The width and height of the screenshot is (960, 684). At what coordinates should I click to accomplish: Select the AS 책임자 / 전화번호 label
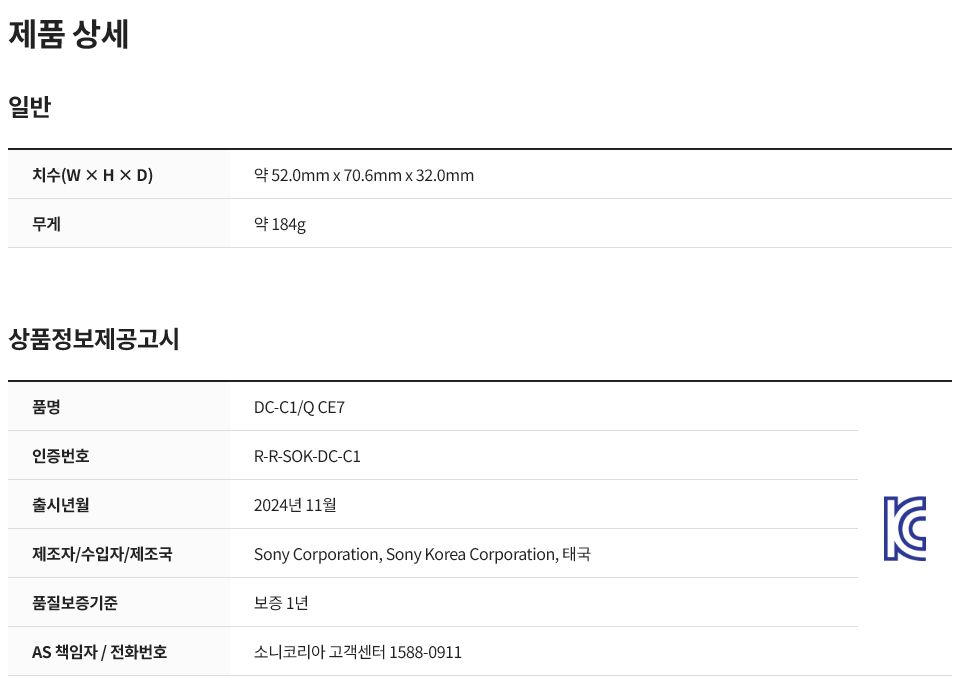[99, 652]
